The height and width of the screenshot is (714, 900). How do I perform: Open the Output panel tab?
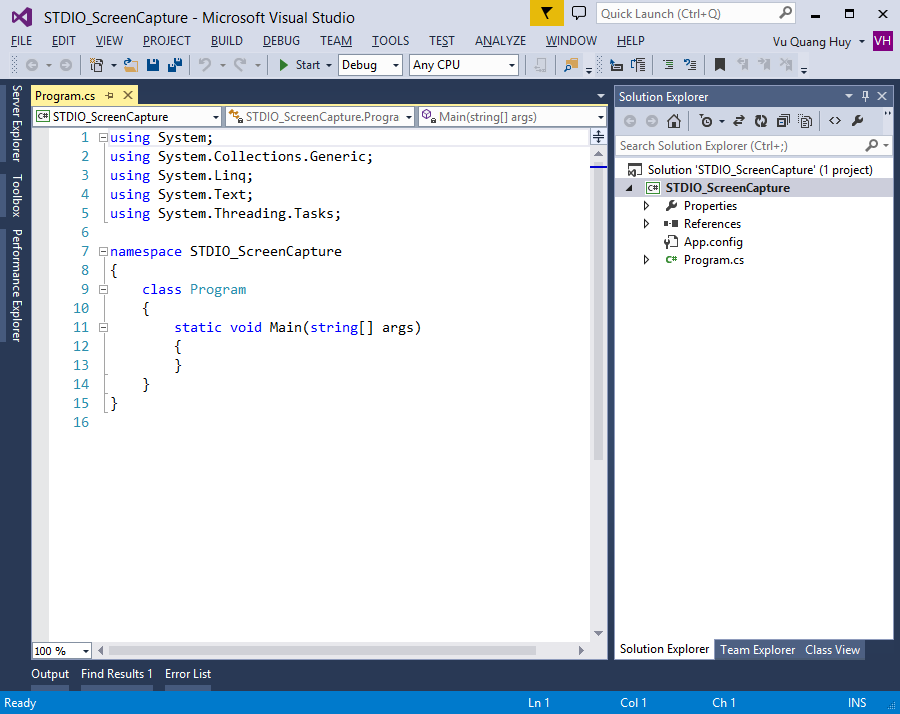(x=50, y=674)
